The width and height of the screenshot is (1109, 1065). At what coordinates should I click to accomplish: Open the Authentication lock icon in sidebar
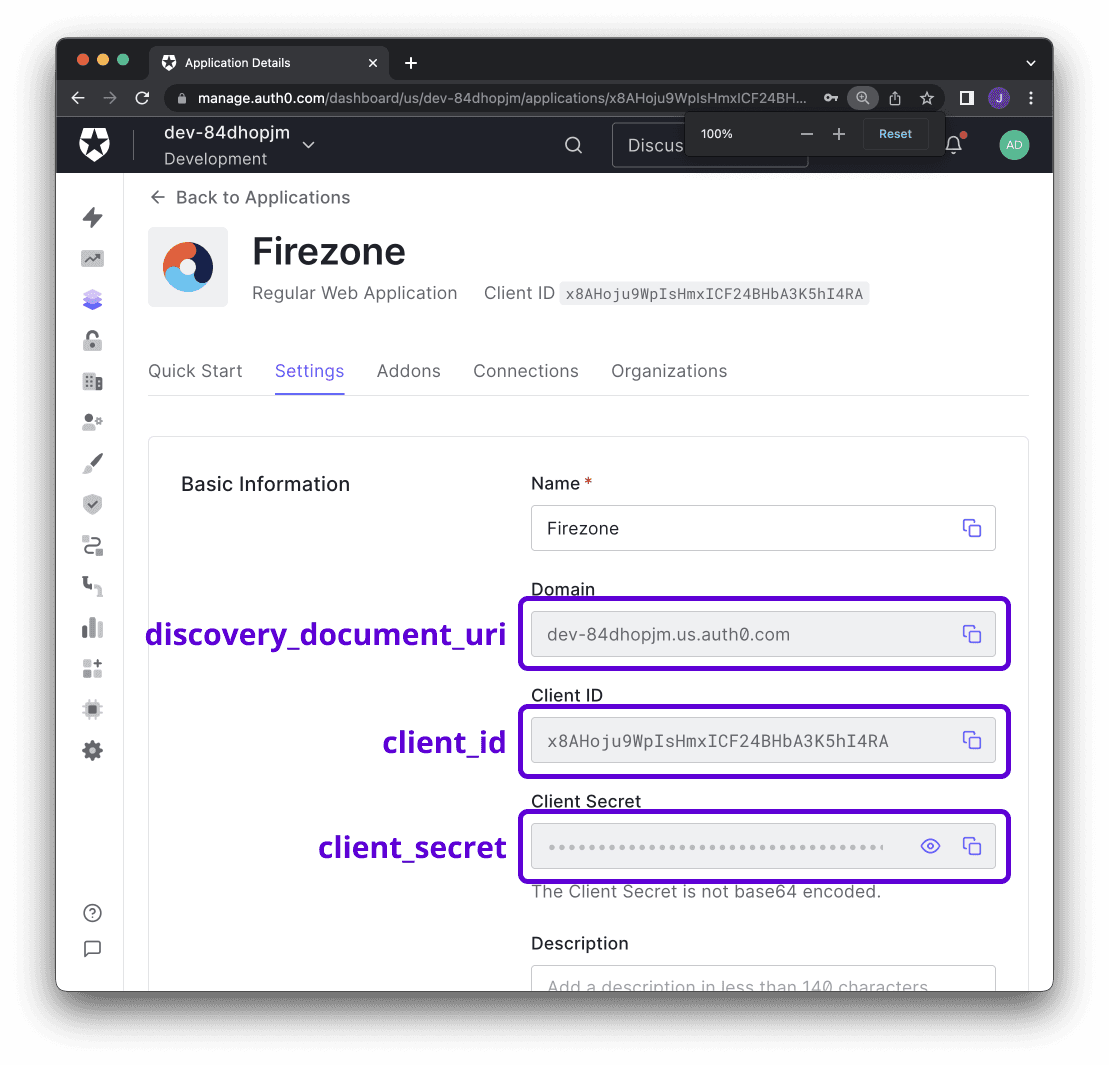(92, 341)
